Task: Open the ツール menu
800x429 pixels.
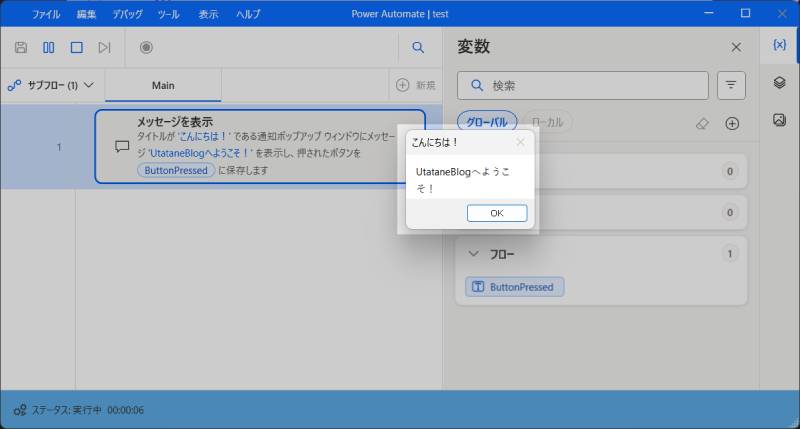Action: pos(168,14)
